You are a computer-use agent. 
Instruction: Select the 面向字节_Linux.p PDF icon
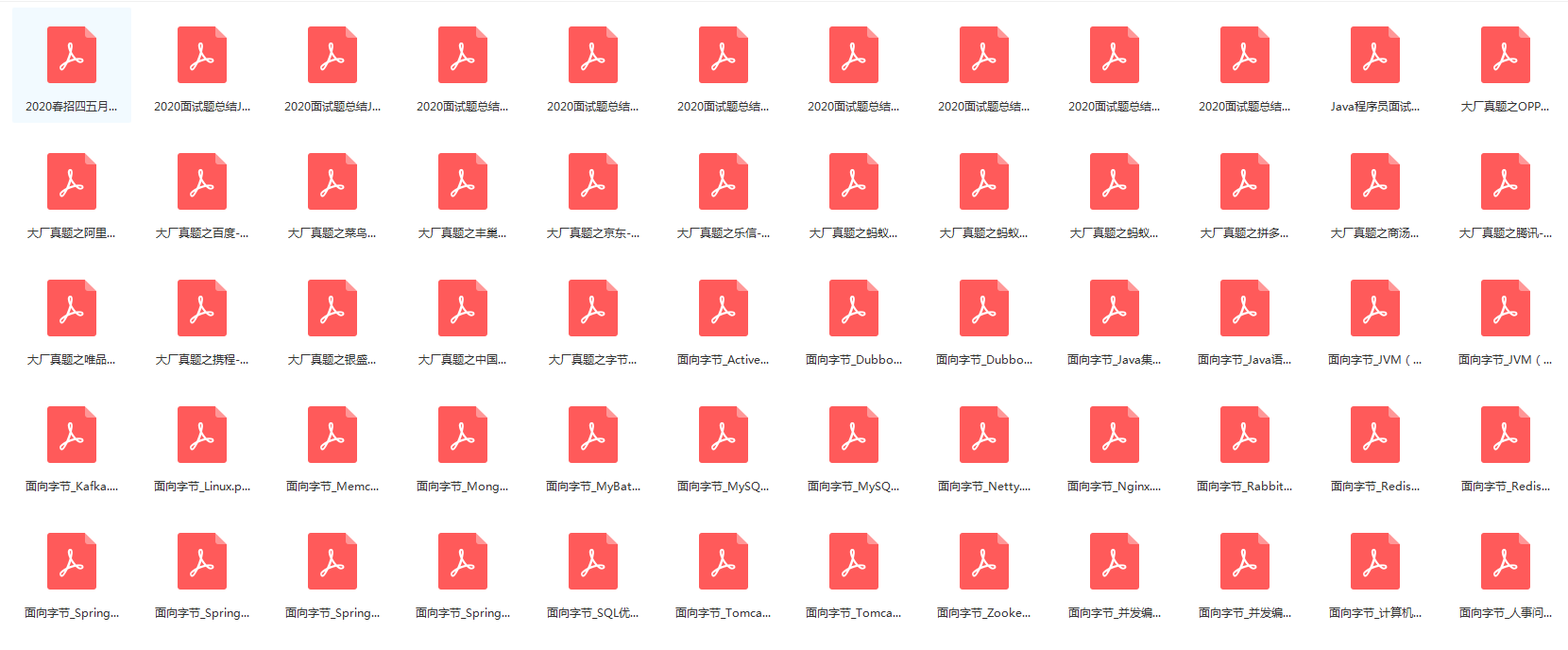[202, 435]
